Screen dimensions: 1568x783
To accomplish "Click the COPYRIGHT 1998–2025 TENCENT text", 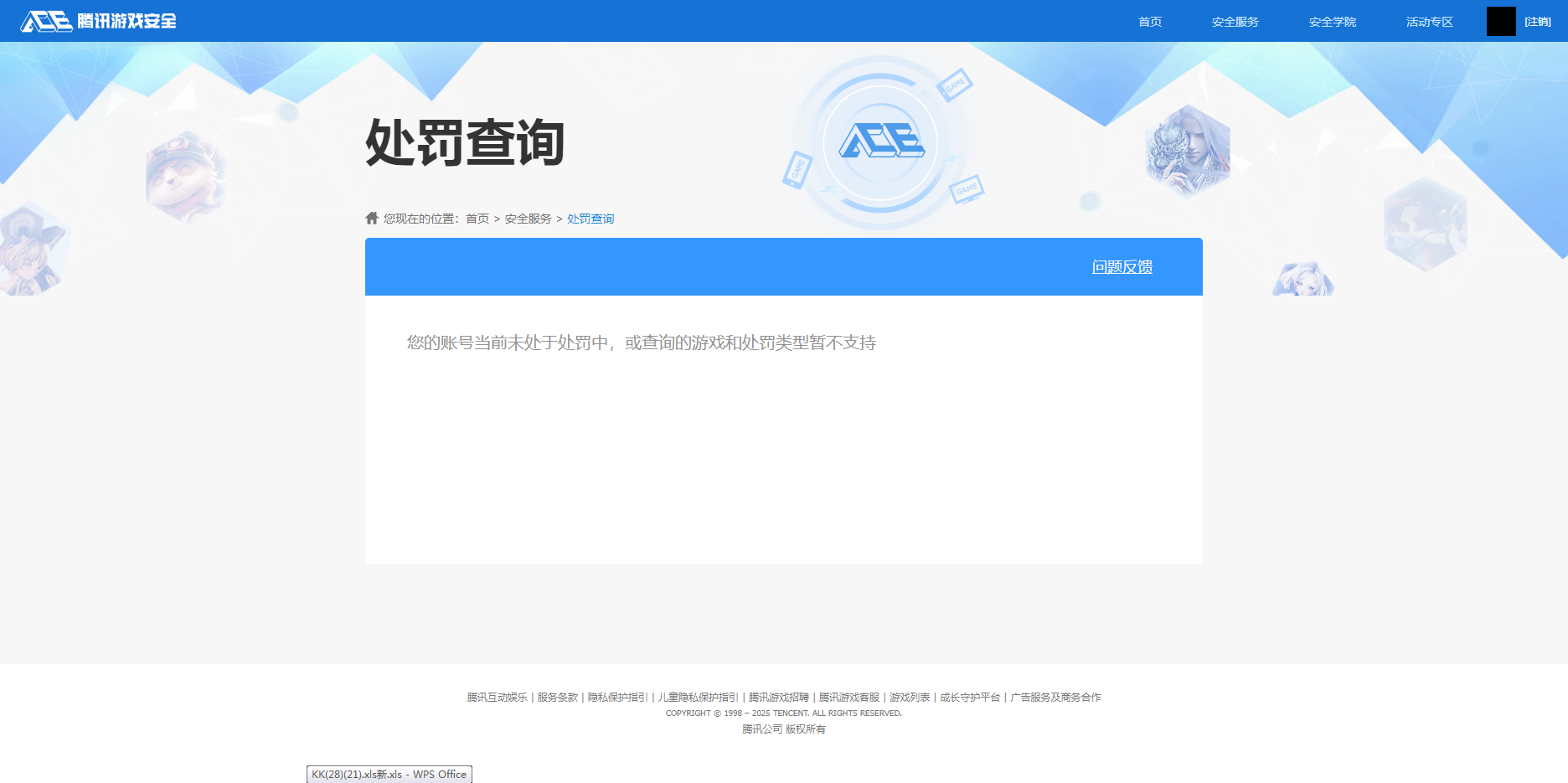I will click(x=784, y=713).
